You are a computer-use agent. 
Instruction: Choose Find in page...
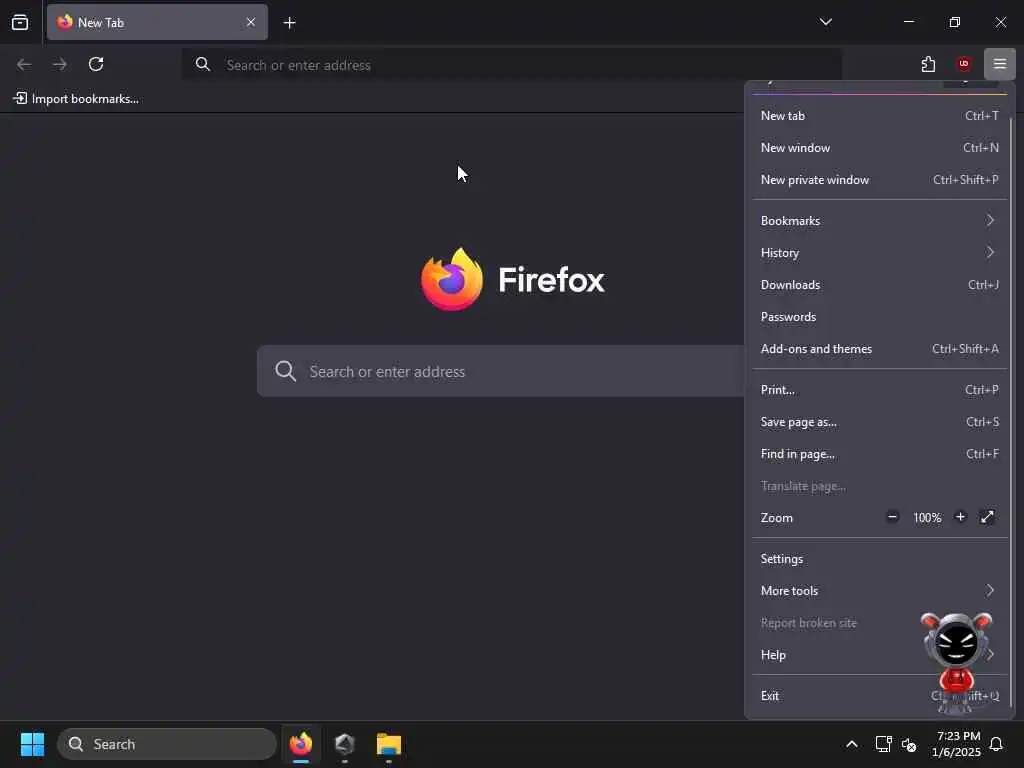click(x=879, y=454)
